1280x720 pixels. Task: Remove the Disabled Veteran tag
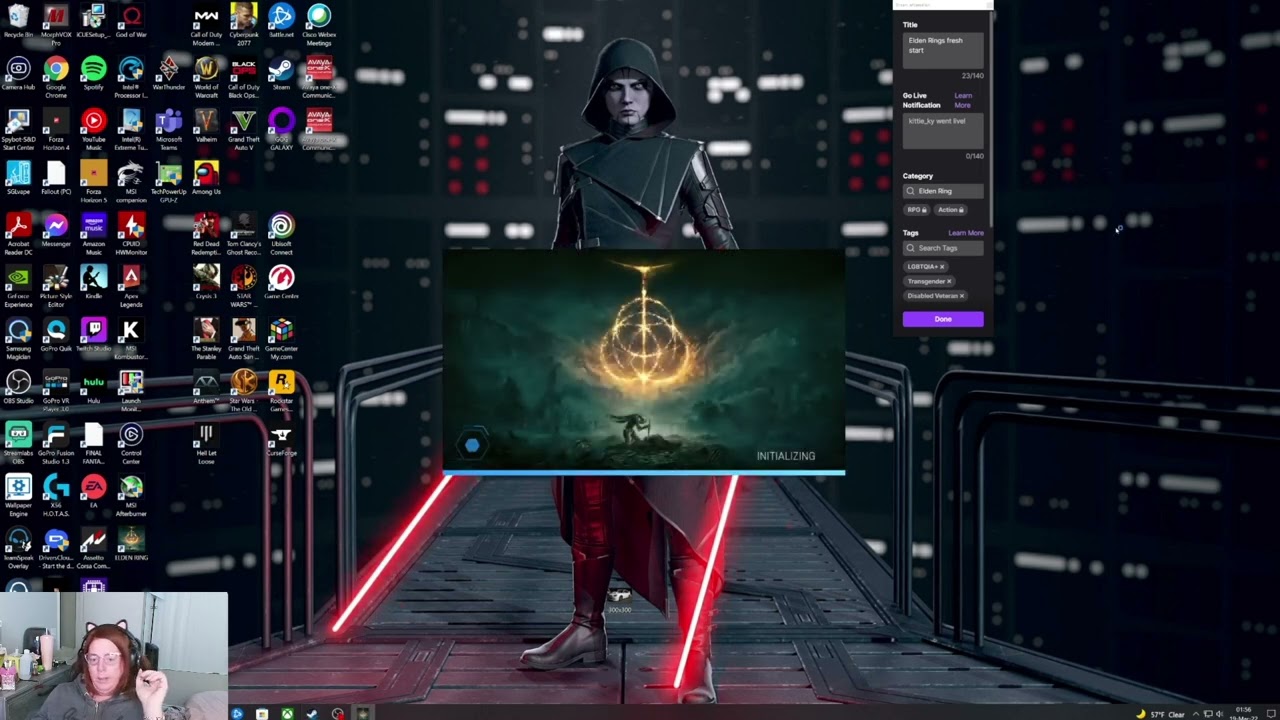962,296
